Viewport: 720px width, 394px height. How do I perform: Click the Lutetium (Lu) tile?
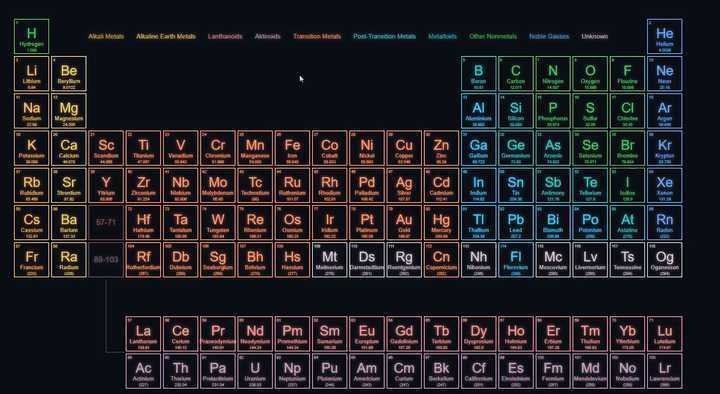[664, 334]
